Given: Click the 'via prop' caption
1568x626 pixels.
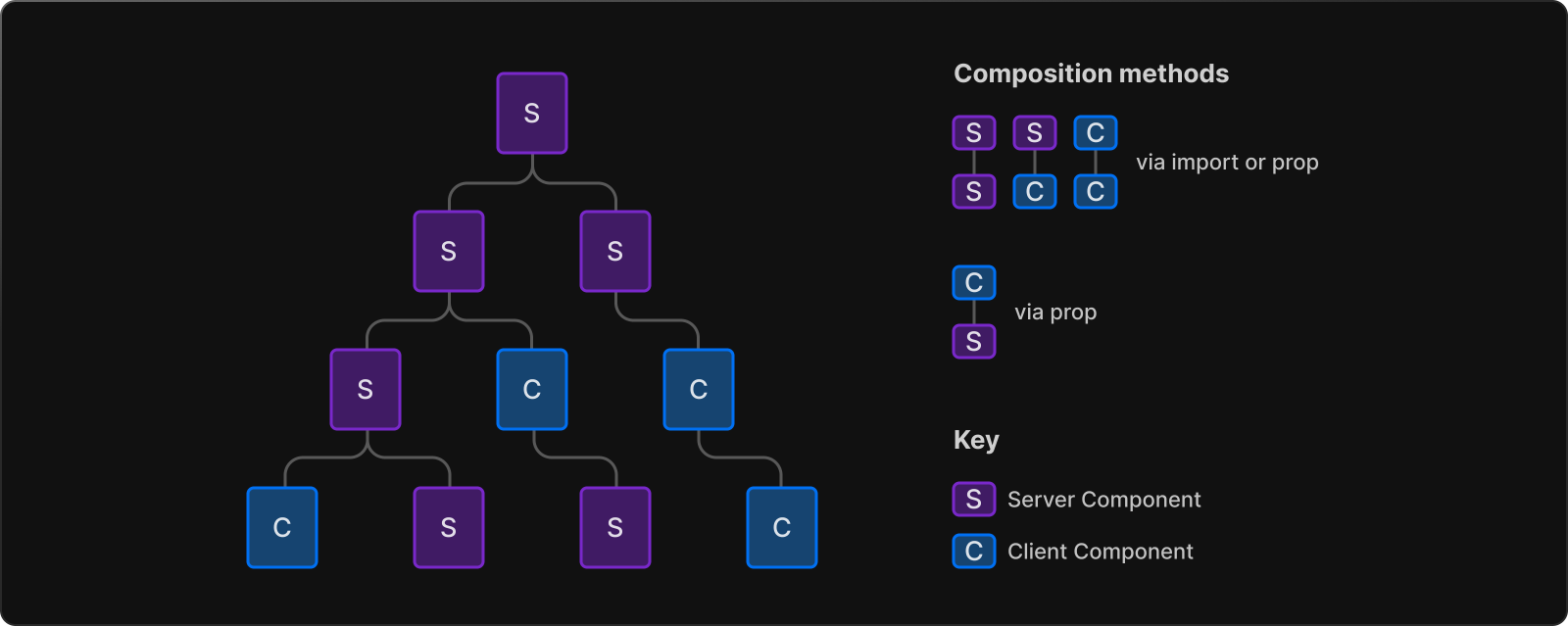Looking at the screenshot, I should click(x=1055, y=313).
